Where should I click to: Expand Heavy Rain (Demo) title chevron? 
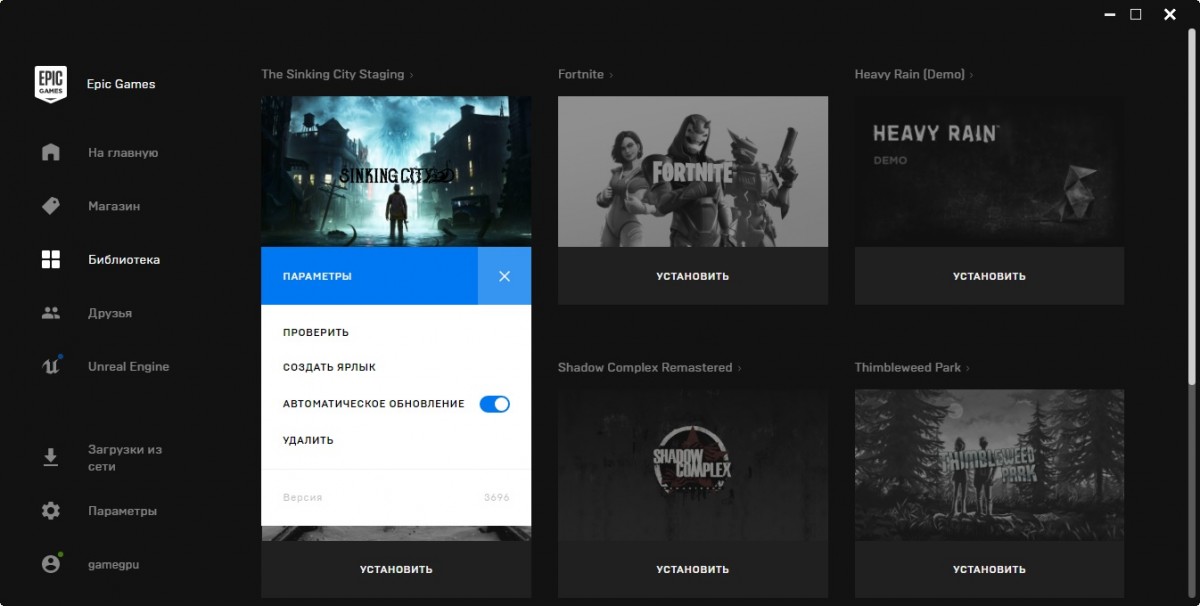point(971,75)
